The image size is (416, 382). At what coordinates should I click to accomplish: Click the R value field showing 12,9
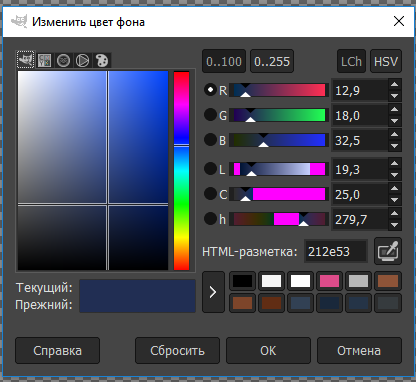coord(360,90)
